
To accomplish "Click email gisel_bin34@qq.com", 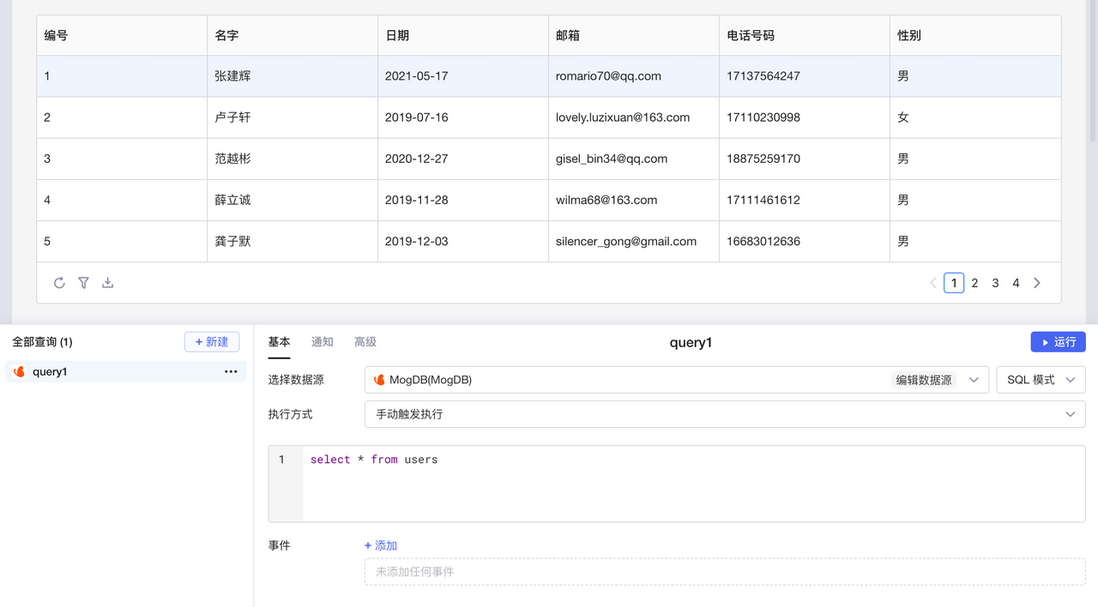I will 611,159.
